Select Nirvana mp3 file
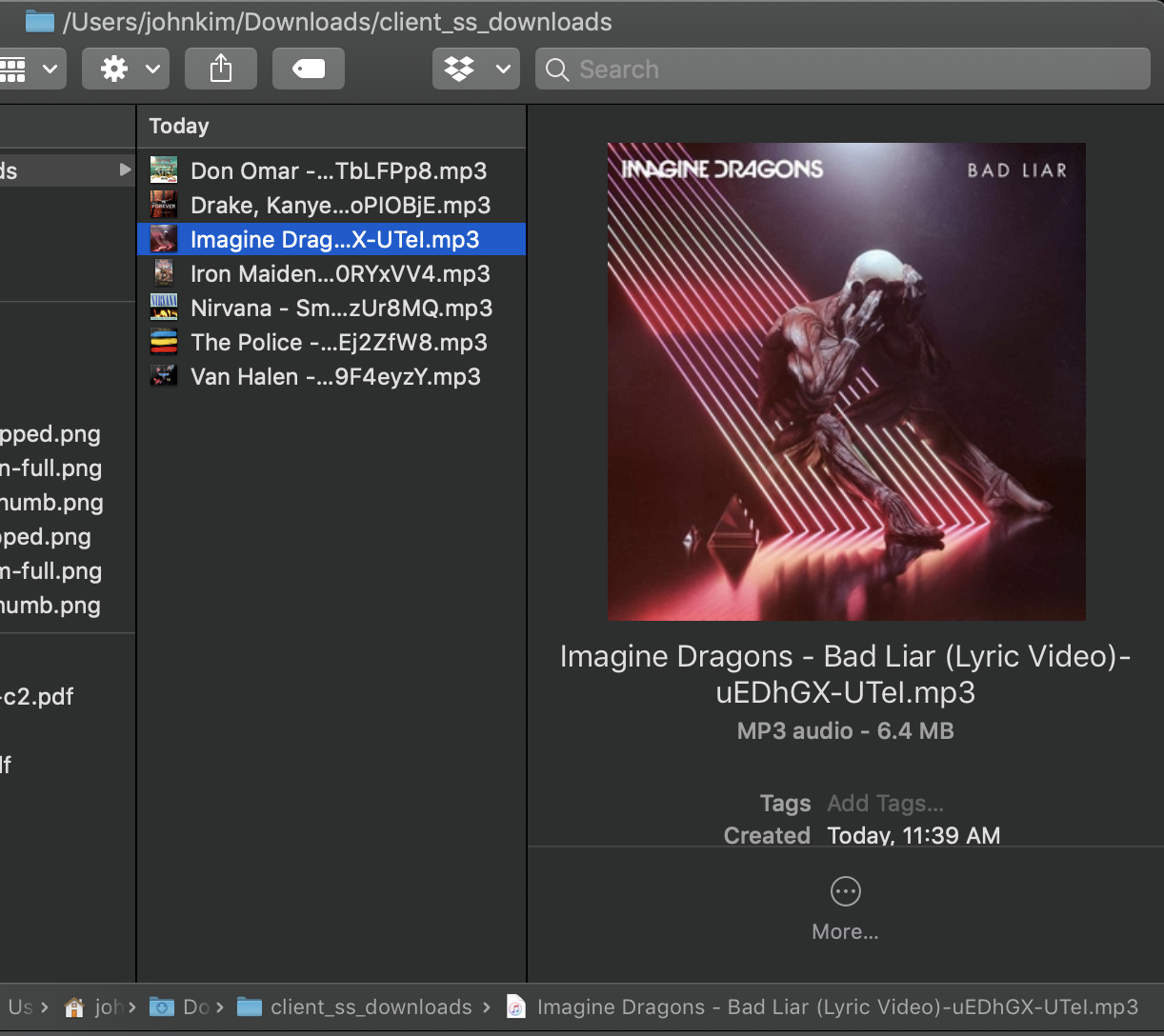The width and height of the screenshot is (1164, 1036). pos(331,308)
